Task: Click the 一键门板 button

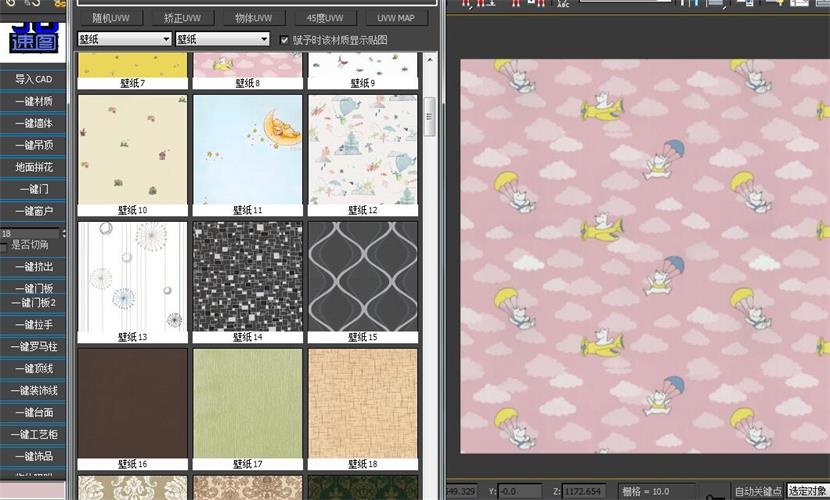Action: (x=33, y=288)
